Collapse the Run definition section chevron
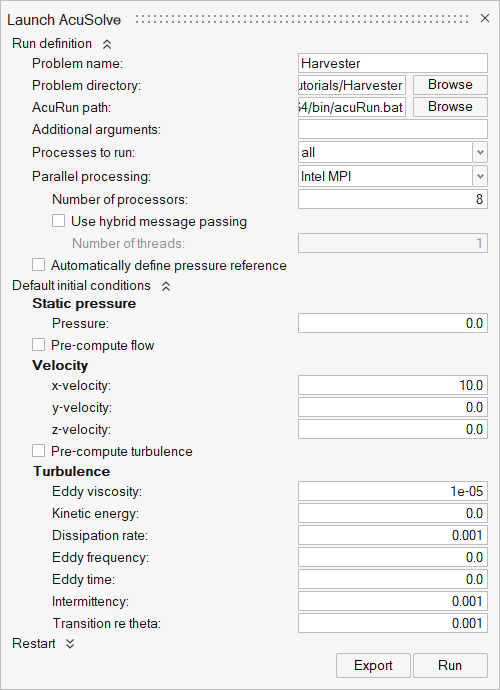 pos(107,44)
